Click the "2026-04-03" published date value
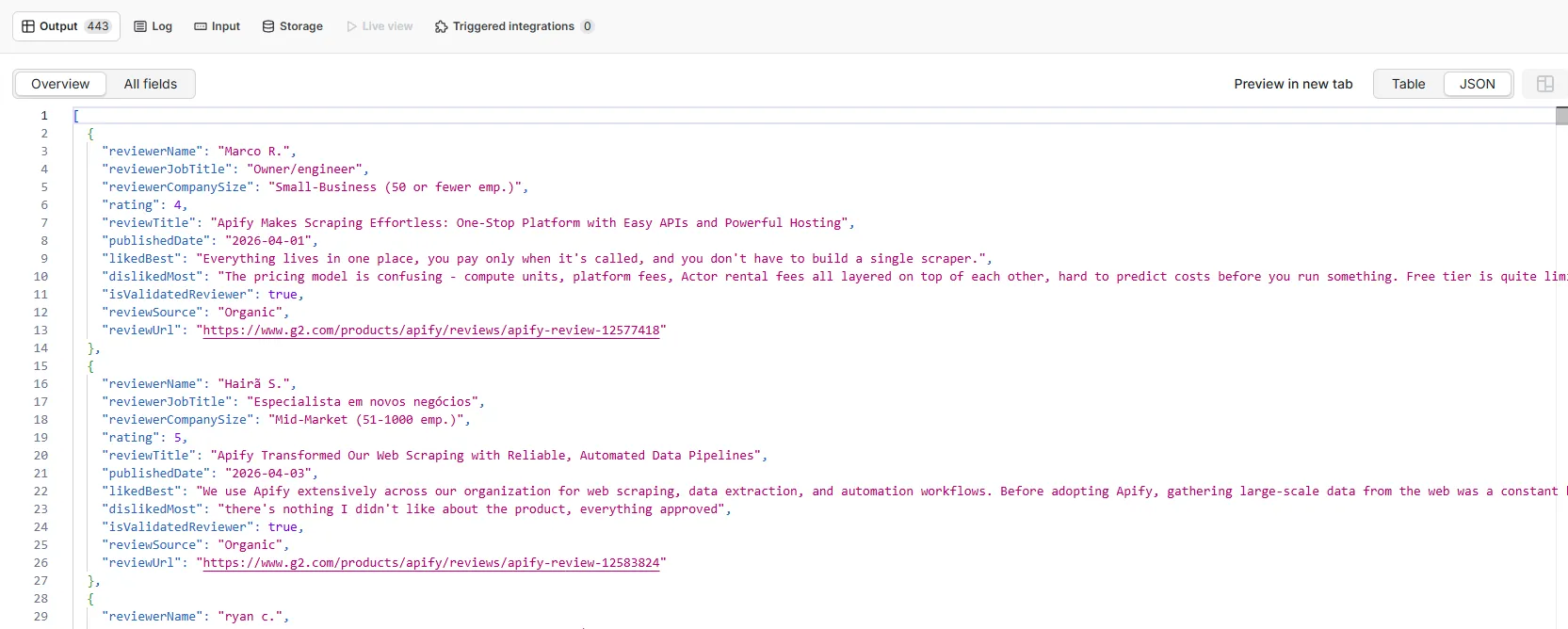Image resolution: width=1568 pixels, height=629 pixels. pos(268,474)
